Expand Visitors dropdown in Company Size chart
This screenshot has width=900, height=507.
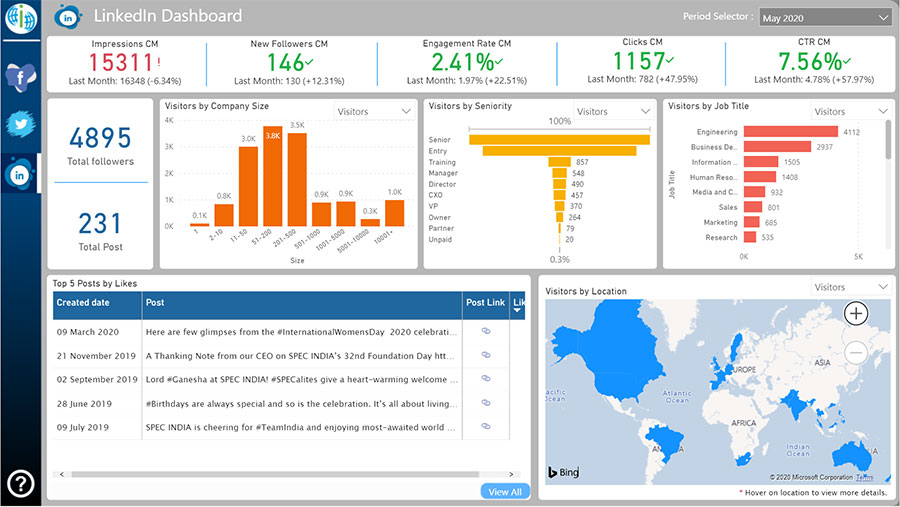(374, 111)
